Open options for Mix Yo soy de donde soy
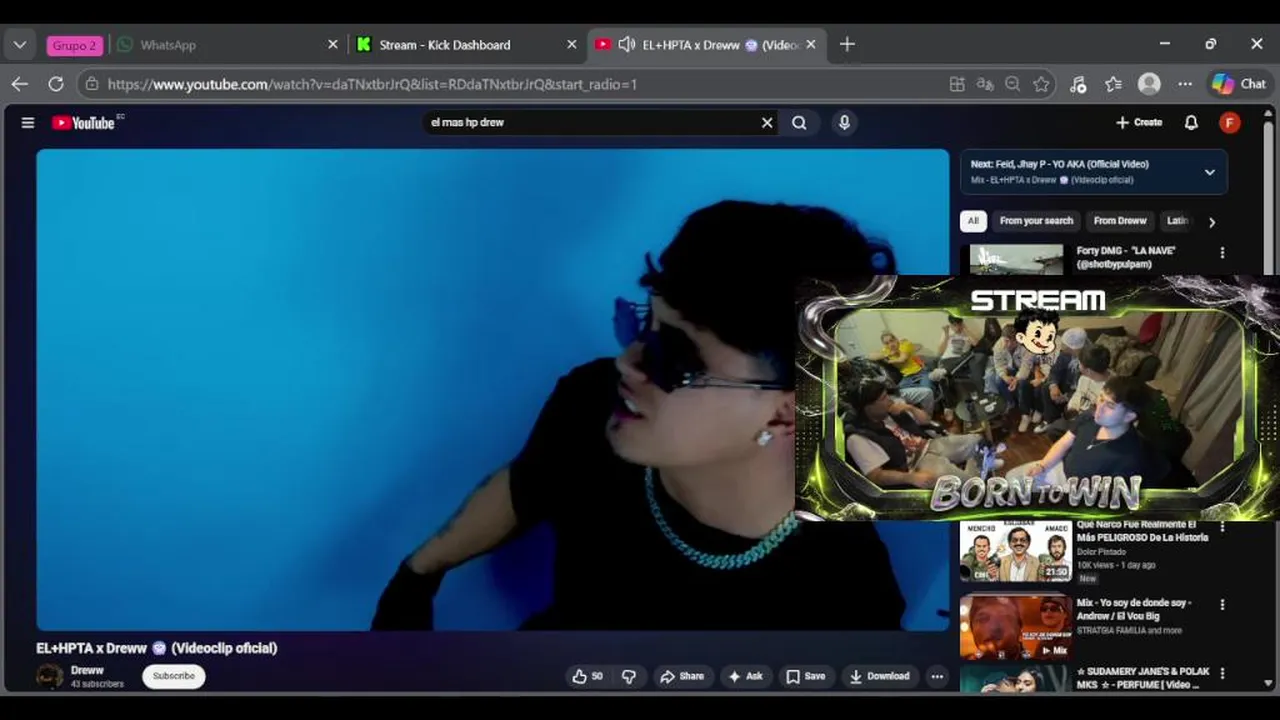Viewport: 1280px width, 720px height. [1222, 605]
